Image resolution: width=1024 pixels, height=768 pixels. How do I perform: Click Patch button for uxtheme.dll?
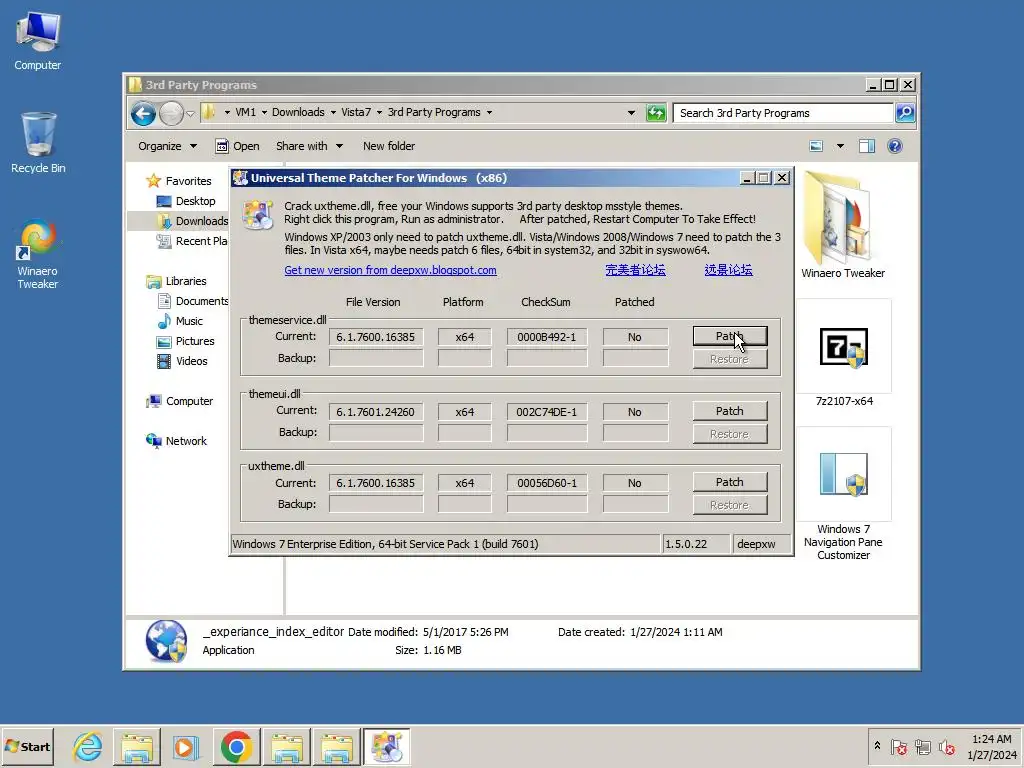pyautogui.click(x=729, y=482)
